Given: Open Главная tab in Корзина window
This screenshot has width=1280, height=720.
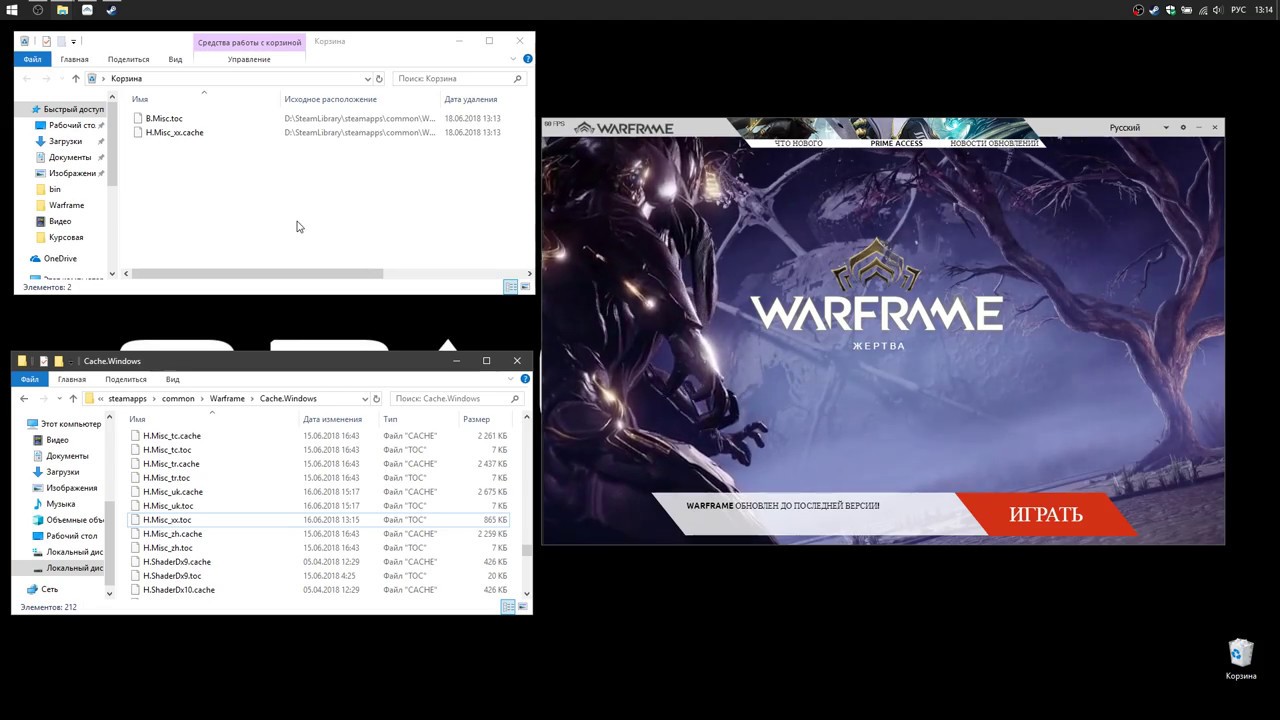Looking at the screenshot, I should click(x=74, y=59).
